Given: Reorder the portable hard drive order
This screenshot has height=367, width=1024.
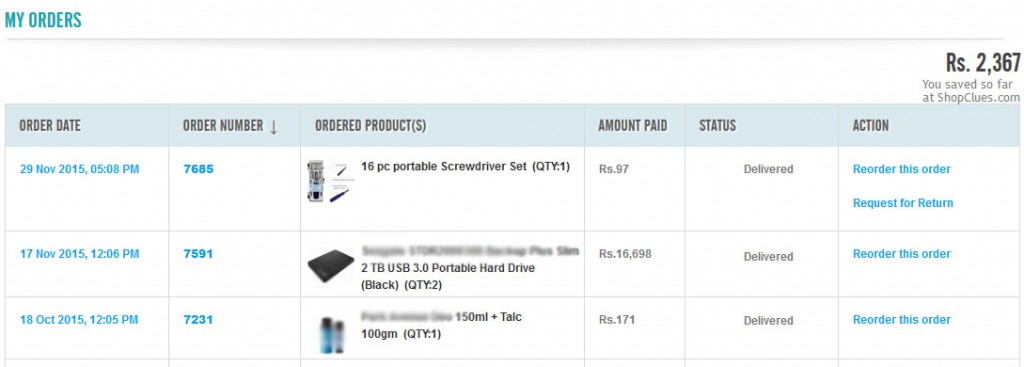Looking at the screenshot, I should click(902, 254).
